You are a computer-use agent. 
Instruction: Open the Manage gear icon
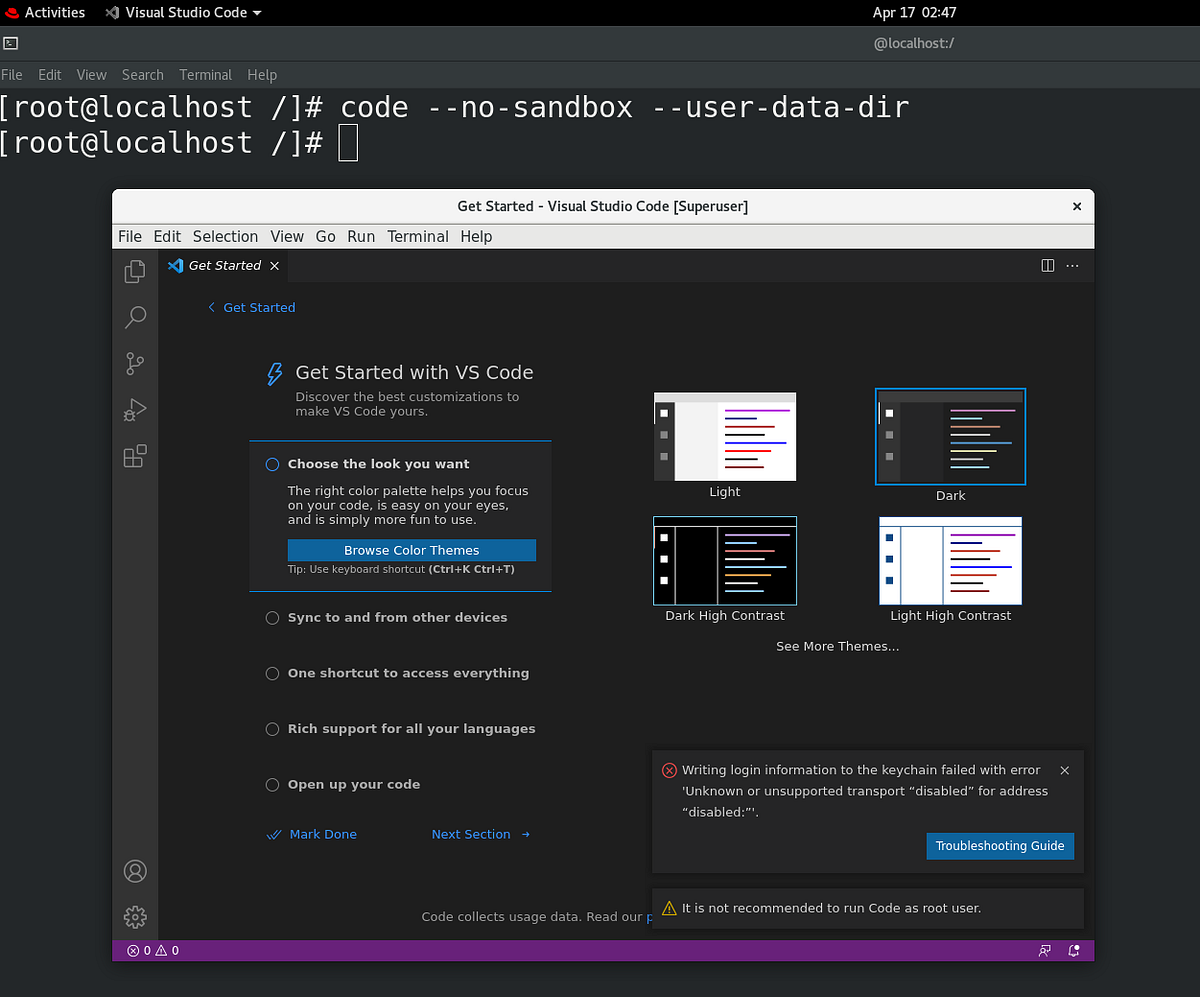(134, 916)
